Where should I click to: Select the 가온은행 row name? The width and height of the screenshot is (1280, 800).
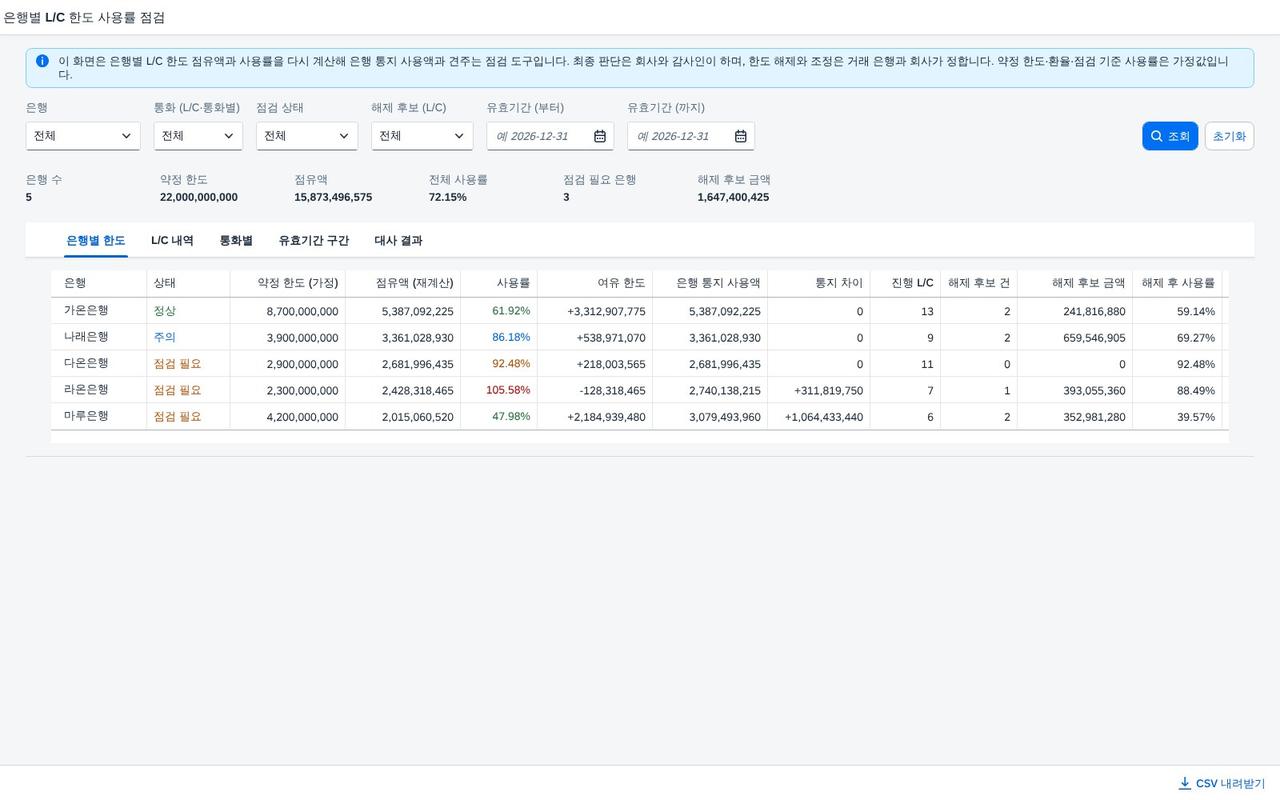coord(86,311)
